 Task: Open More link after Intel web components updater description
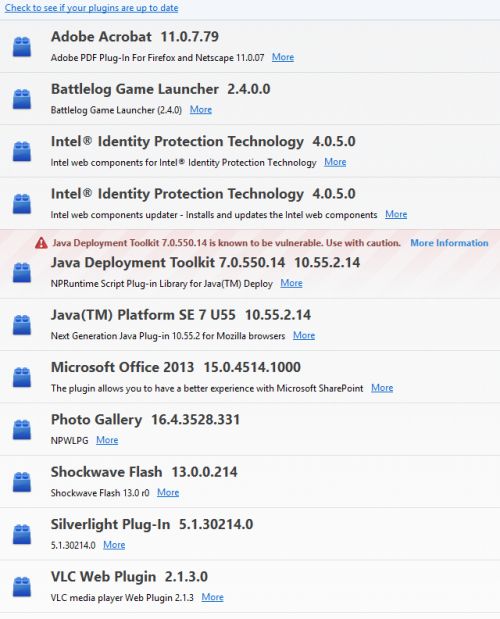396,214
